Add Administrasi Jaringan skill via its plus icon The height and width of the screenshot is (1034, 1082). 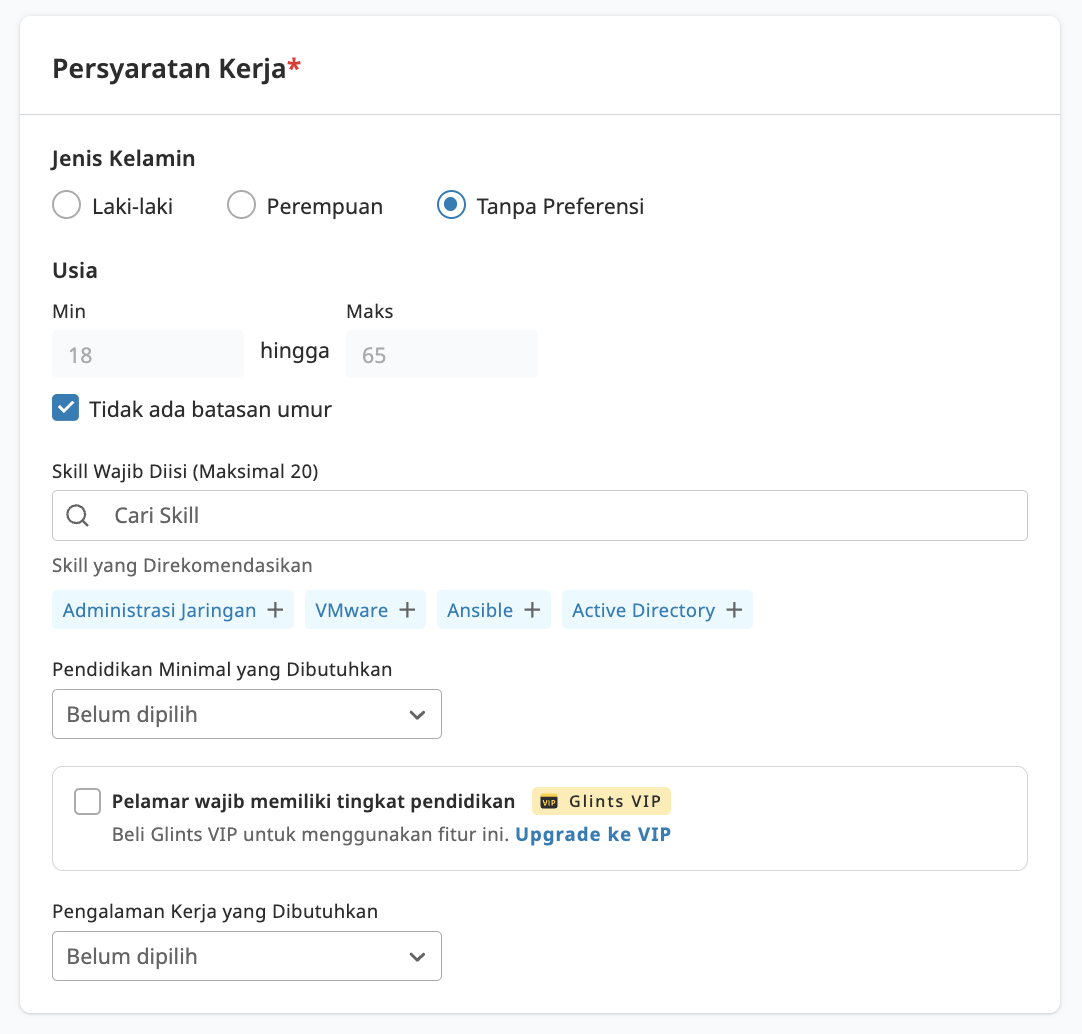point(275,609)
